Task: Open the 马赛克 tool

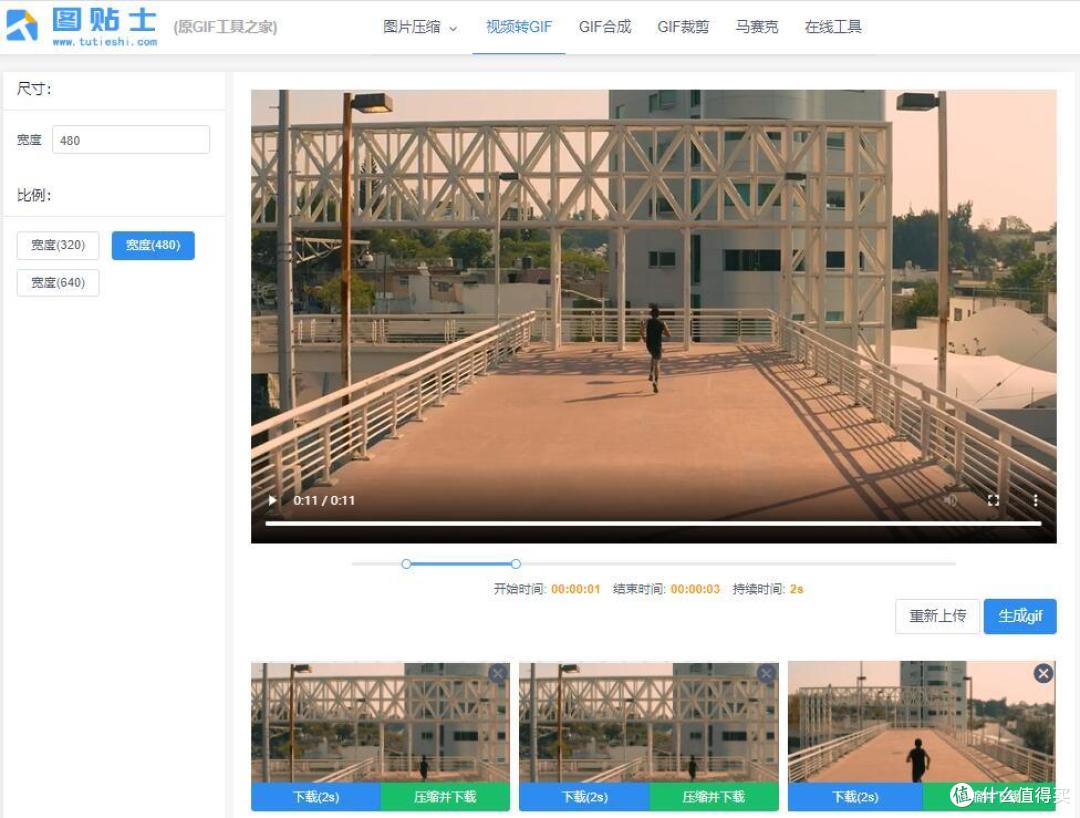Action: point(757,27)
